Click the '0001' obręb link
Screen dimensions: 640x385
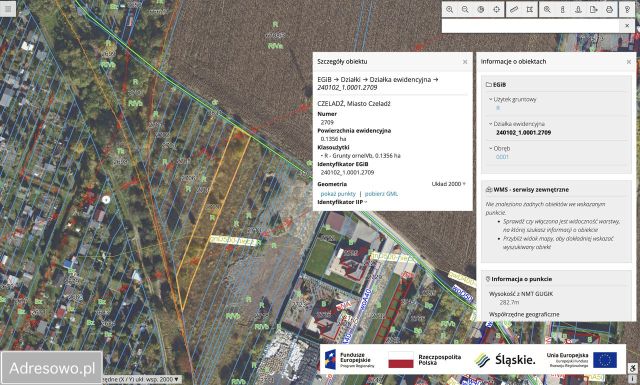(502, 157)
